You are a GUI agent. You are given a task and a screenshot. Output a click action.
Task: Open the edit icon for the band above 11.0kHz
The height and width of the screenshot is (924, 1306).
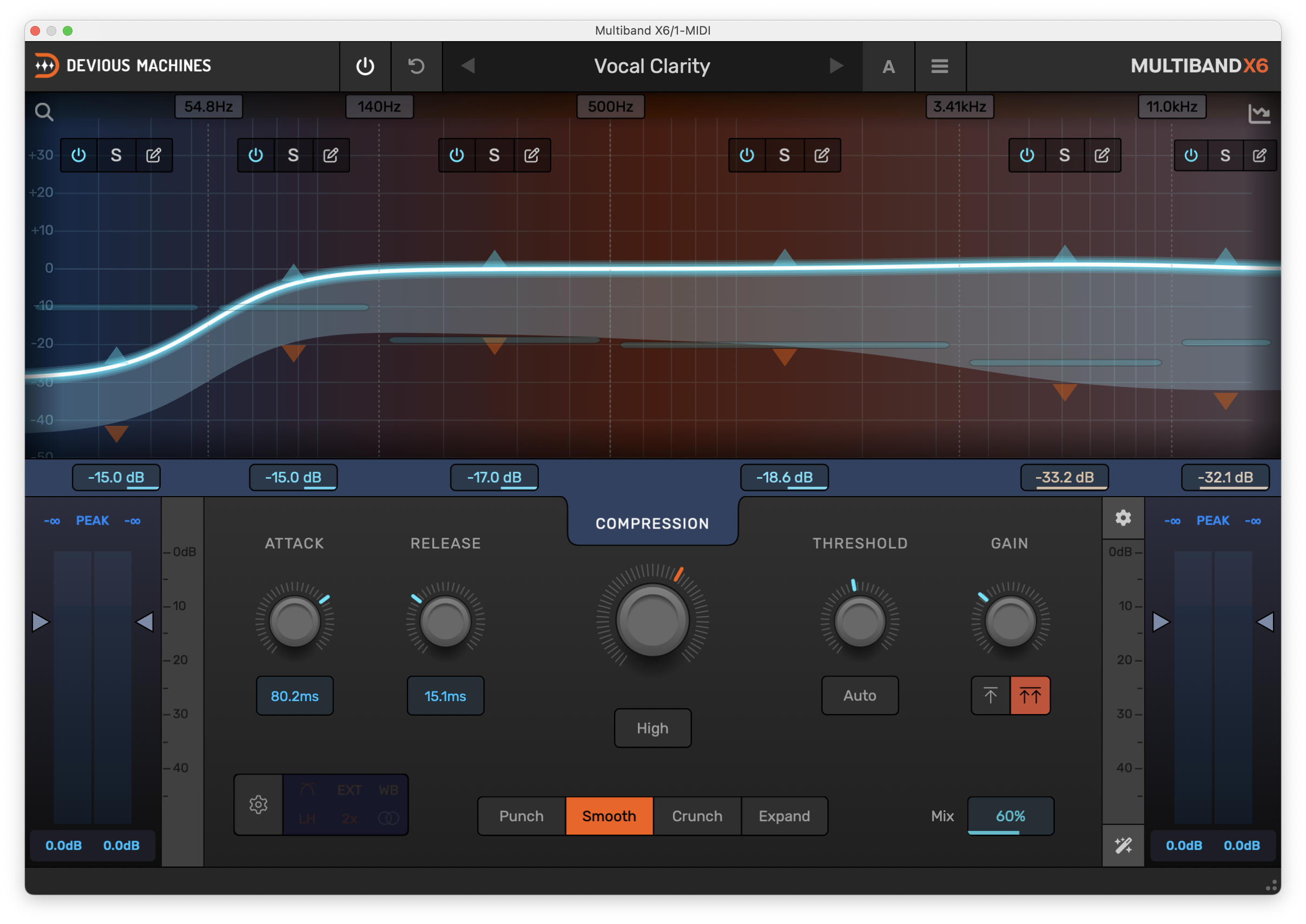(x=1259, y=155)
